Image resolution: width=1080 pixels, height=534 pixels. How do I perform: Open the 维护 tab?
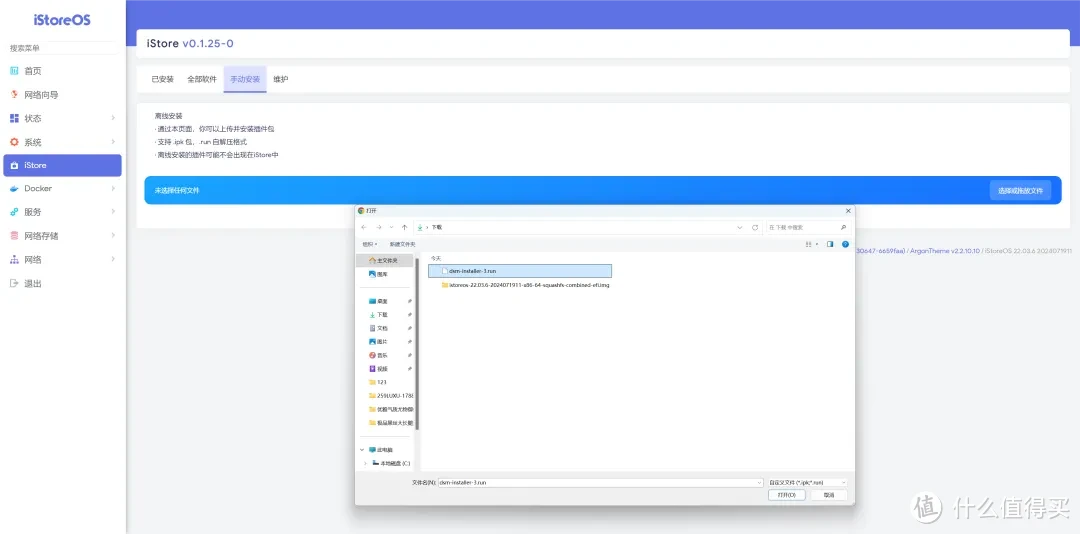280,79
